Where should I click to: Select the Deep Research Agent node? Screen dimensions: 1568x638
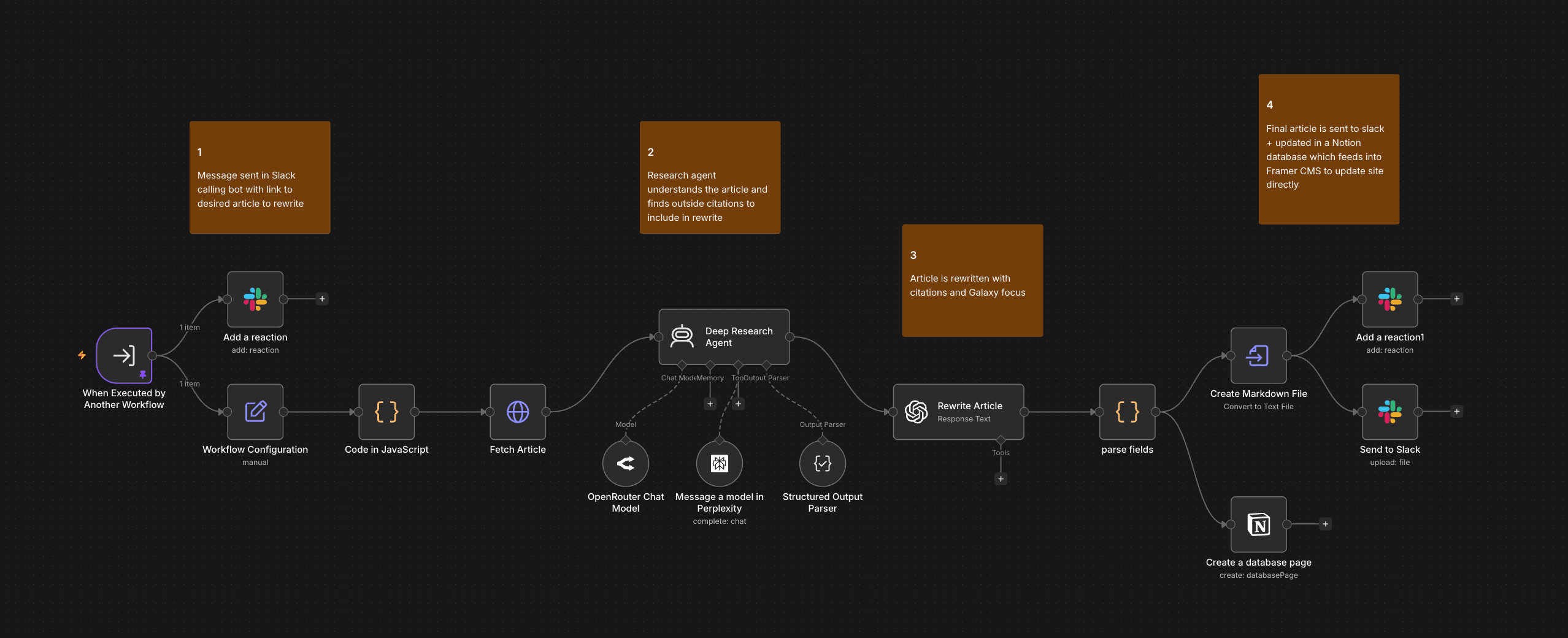[x=724, y=337]
